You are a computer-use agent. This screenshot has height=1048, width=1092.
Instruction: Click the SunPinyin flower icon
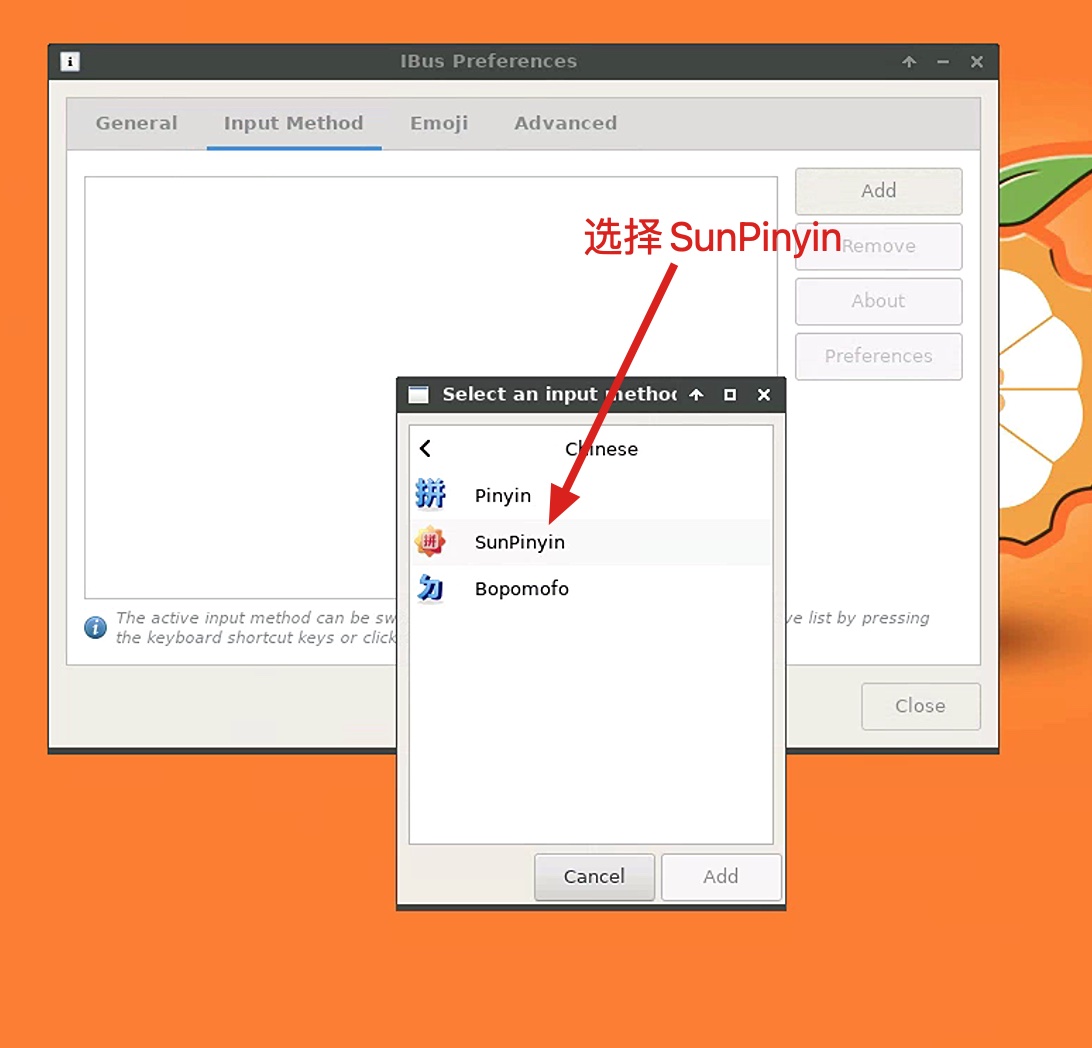(x=430, y=541)
